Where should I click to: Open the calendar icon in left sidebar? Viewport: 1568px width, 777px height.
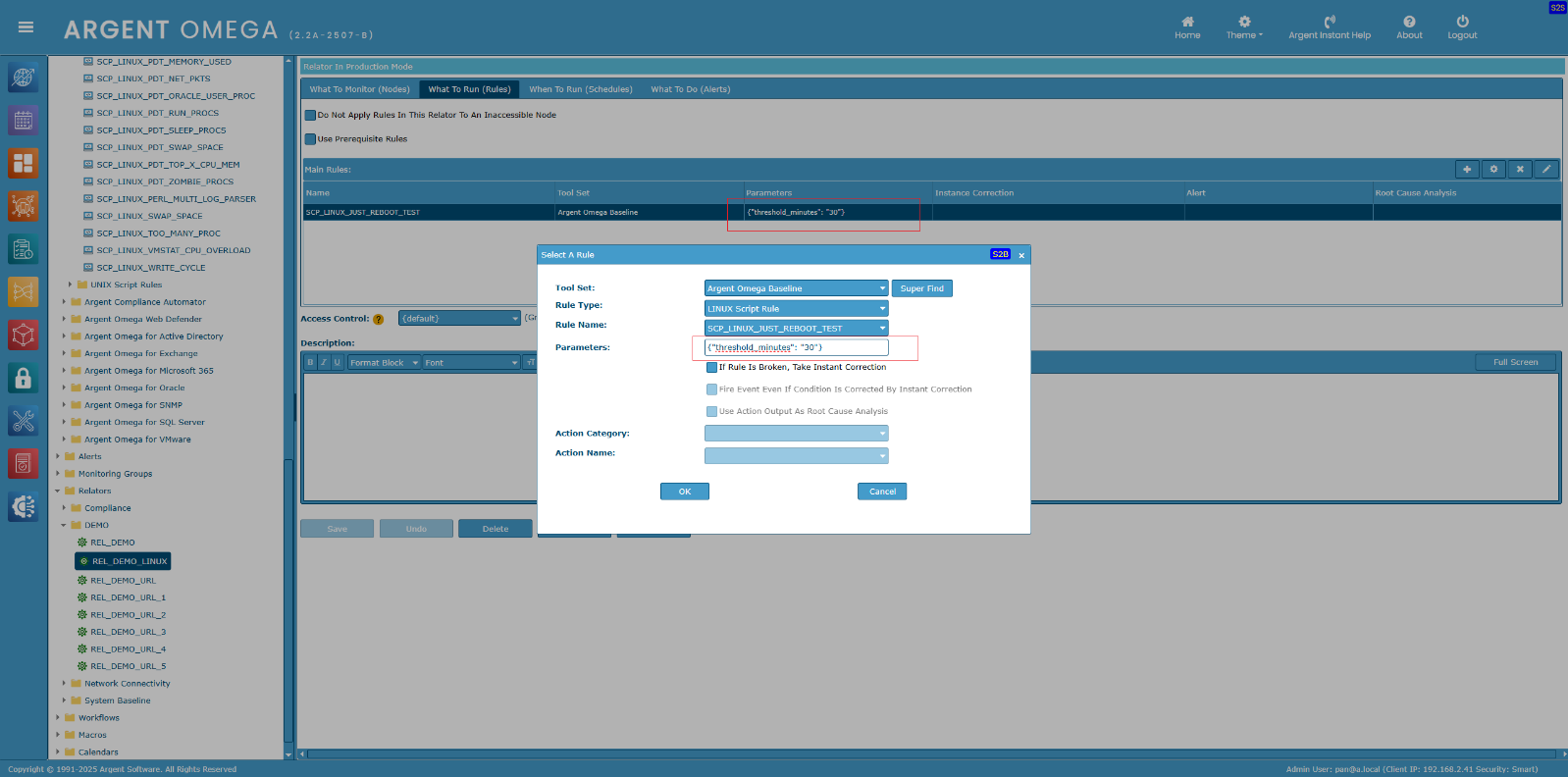(x=24, y=121)
